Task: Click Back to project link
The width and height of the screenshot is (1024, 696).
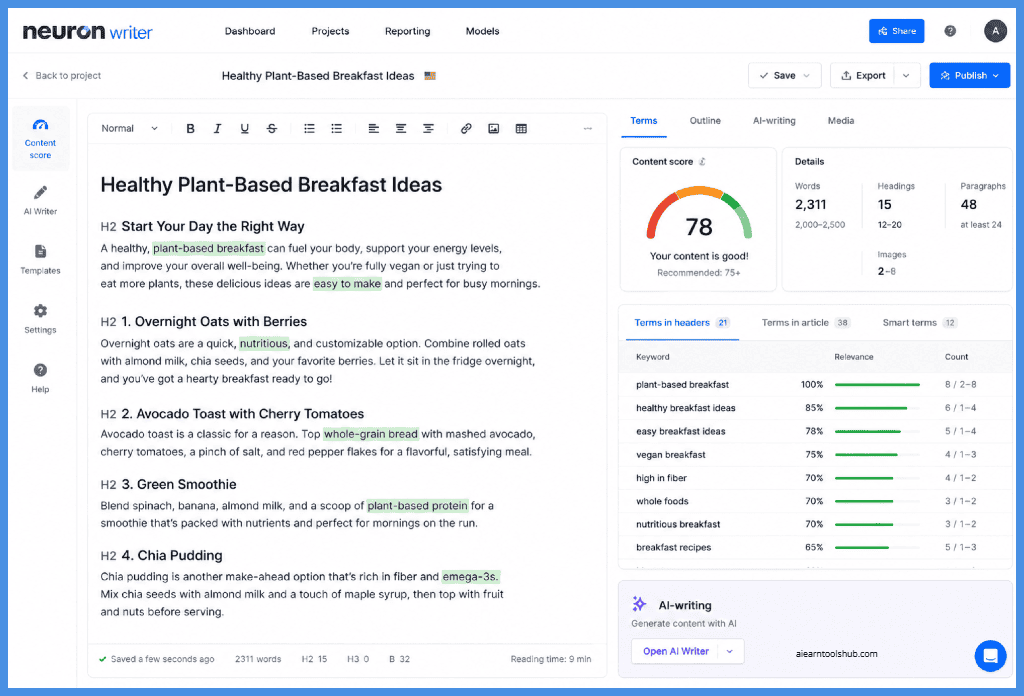Action: (61, 76)
